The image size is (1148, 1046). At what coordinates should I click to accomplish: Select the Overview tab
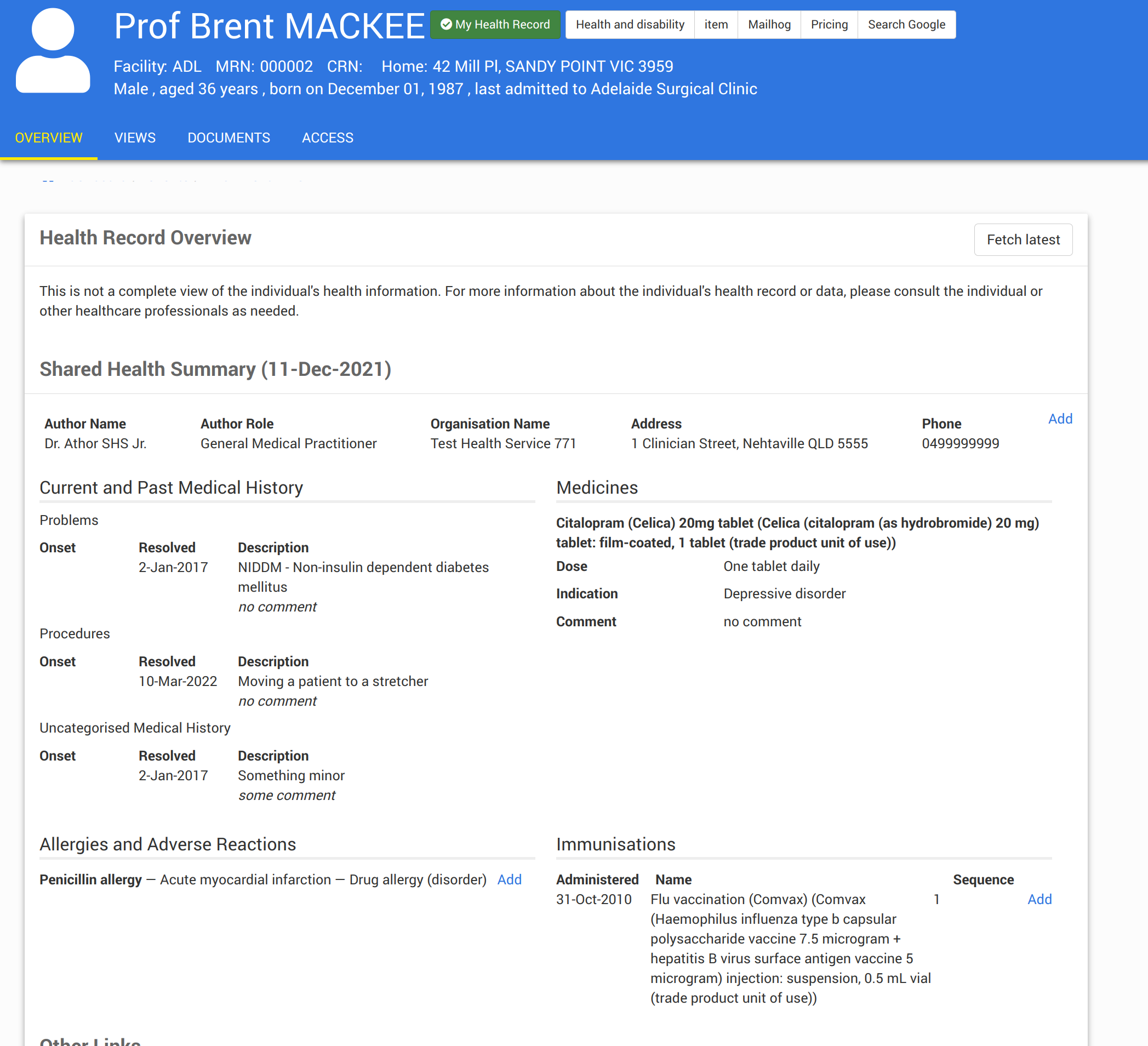48,138
